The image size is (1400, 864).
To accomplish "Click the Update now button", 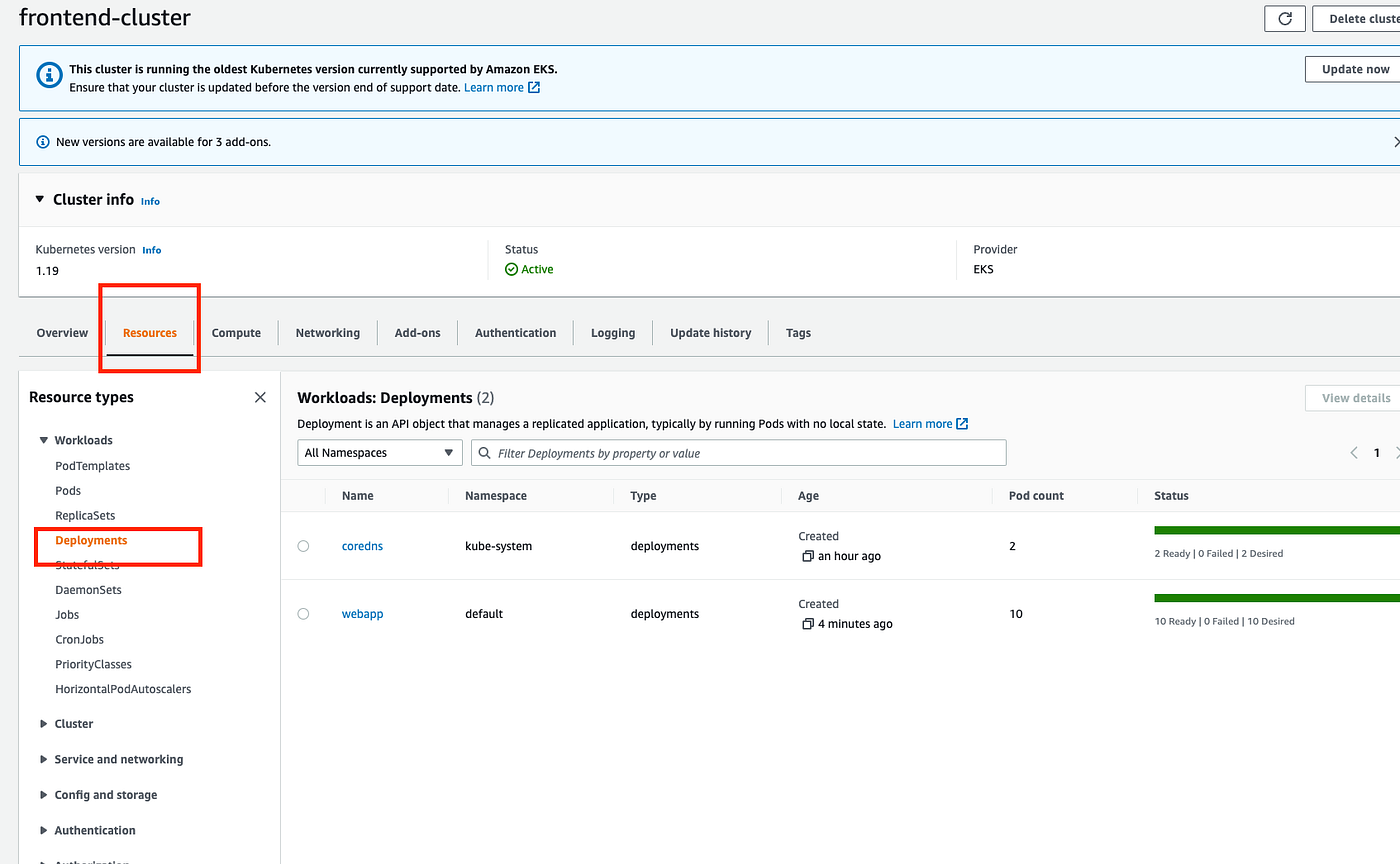I will (1353, 69).
